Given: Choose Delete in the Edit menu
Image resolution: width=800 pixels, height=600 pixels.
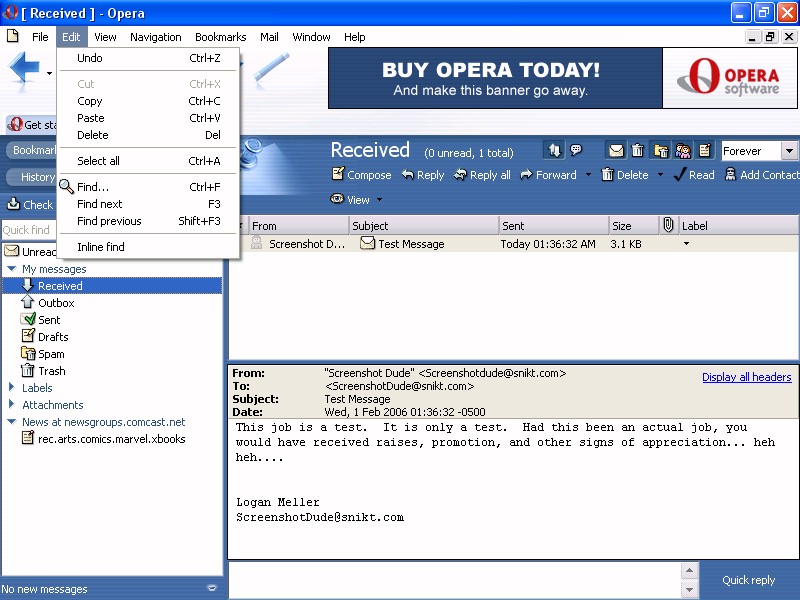Looking at the screenshot, I should (148, 135).
